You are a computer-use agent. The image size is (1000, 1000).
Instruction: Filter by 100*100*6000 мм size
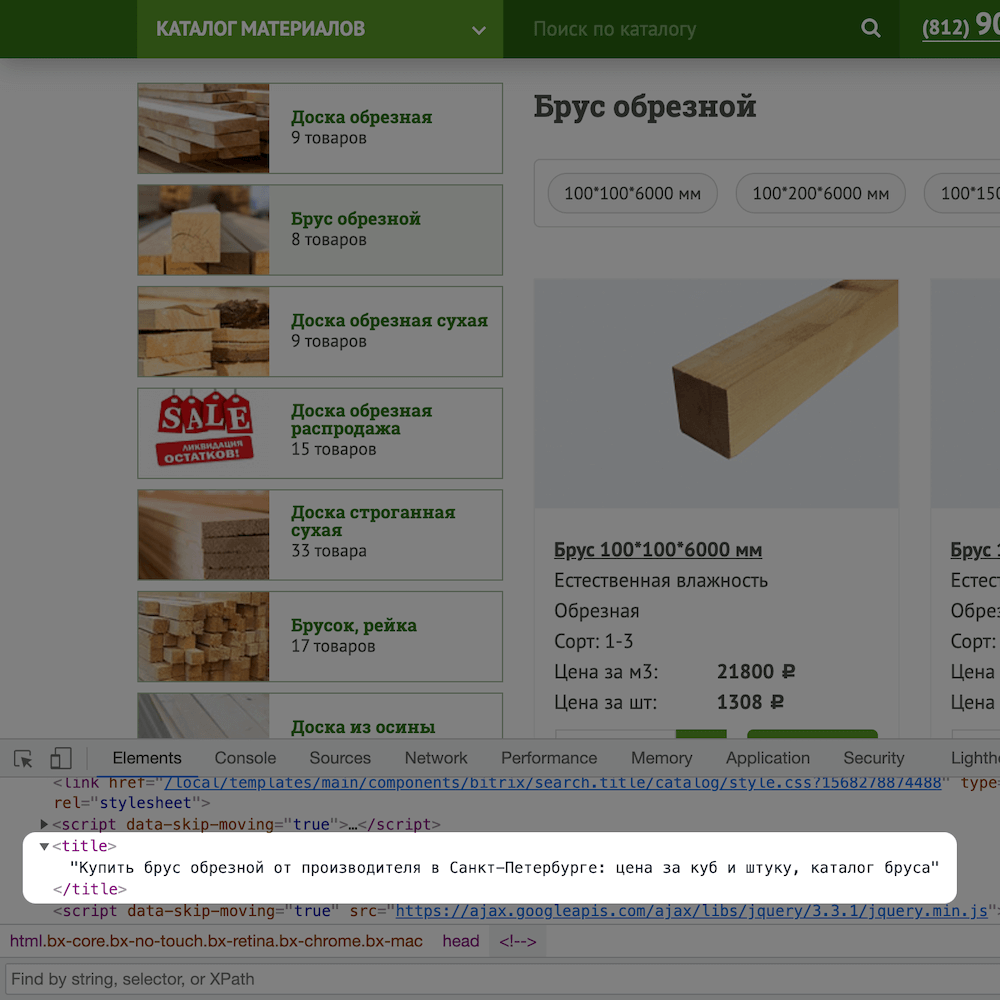point(632,193)
